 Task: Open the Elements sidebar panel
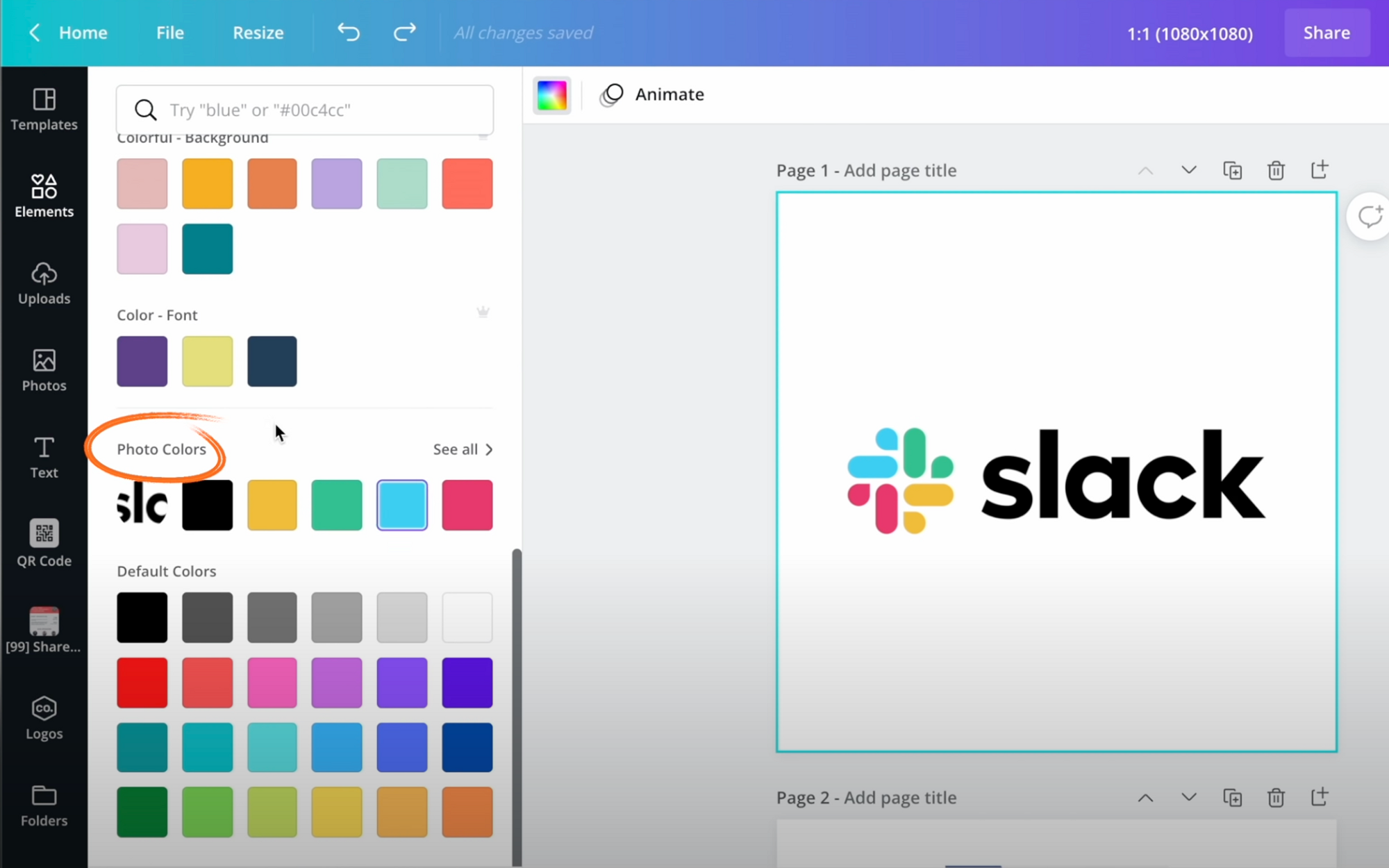tap(44, 197)
